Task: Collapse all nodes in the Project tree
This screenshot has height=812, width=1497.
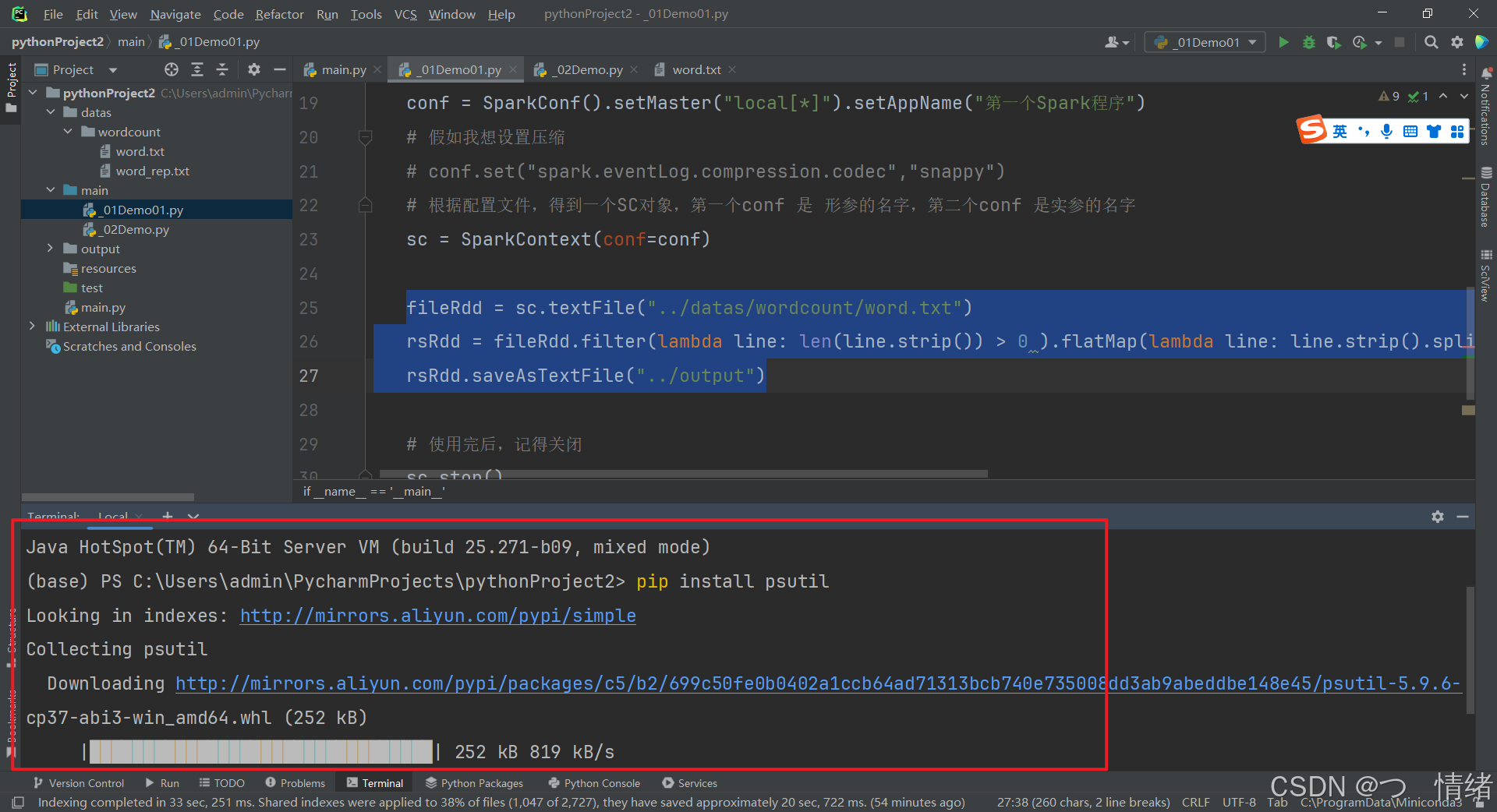Action: 222,69
